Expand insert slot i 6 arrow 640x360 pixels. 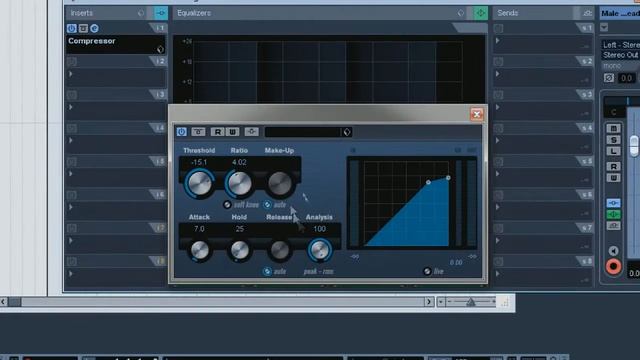point(71,207)
